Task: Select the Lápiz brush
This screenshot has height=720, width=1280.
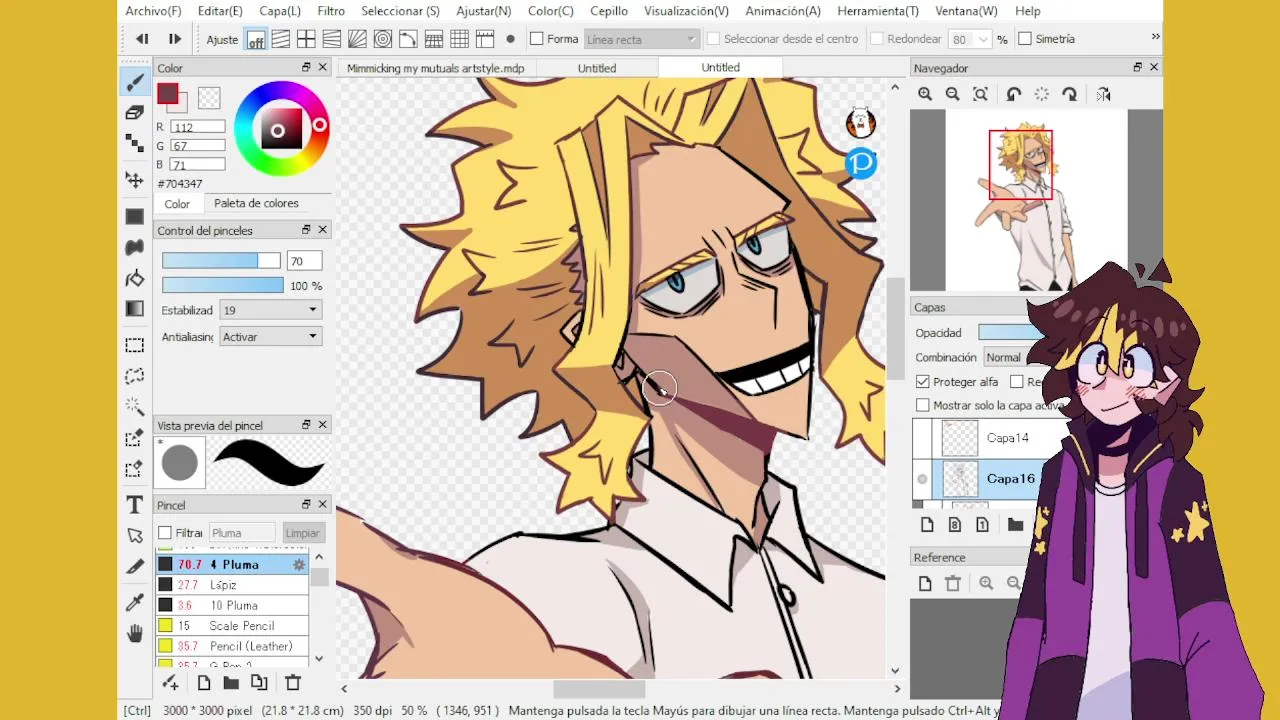Action: click(x=232, y=585)
